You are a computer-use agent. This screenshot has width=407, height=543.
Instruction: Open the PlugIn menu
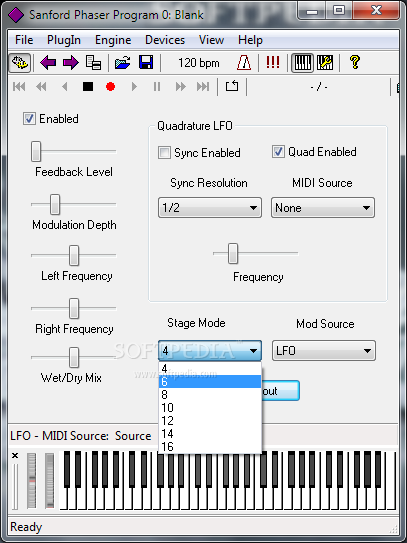(x=64, y=40)
